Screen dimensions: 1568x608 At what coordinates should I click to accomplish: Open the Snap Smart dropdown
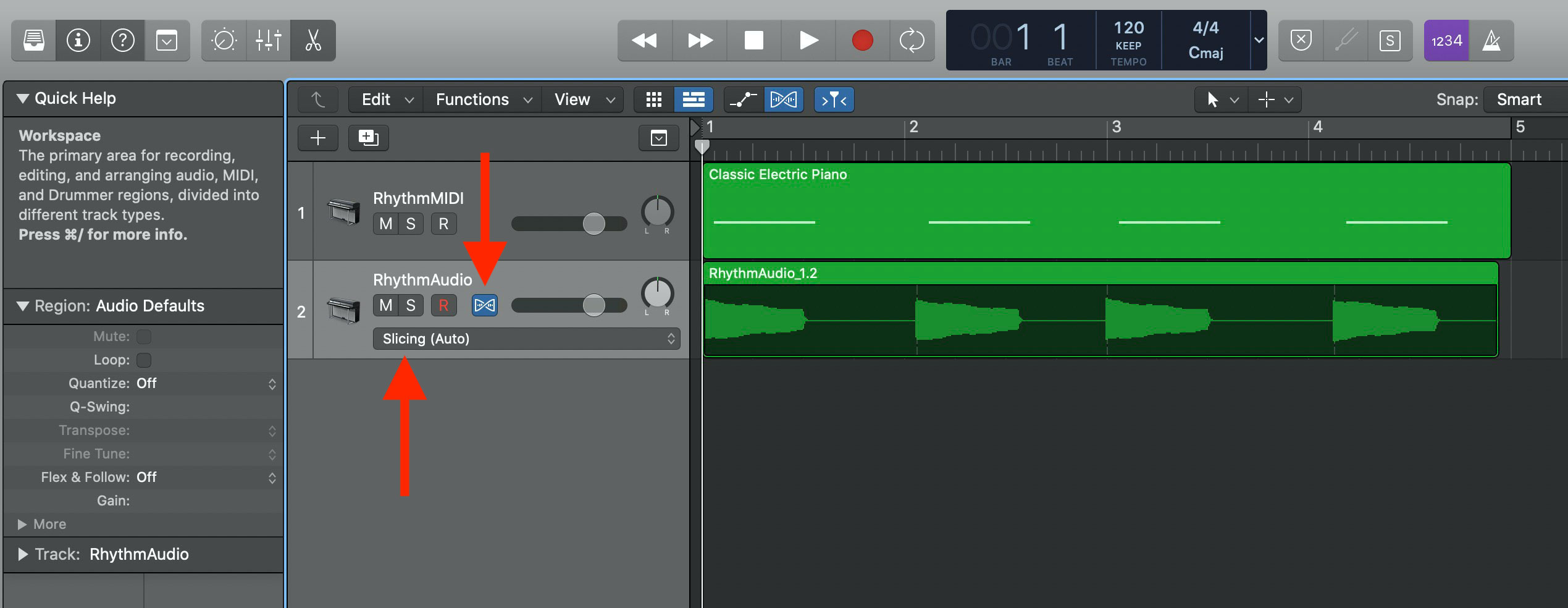[1525, 99]
